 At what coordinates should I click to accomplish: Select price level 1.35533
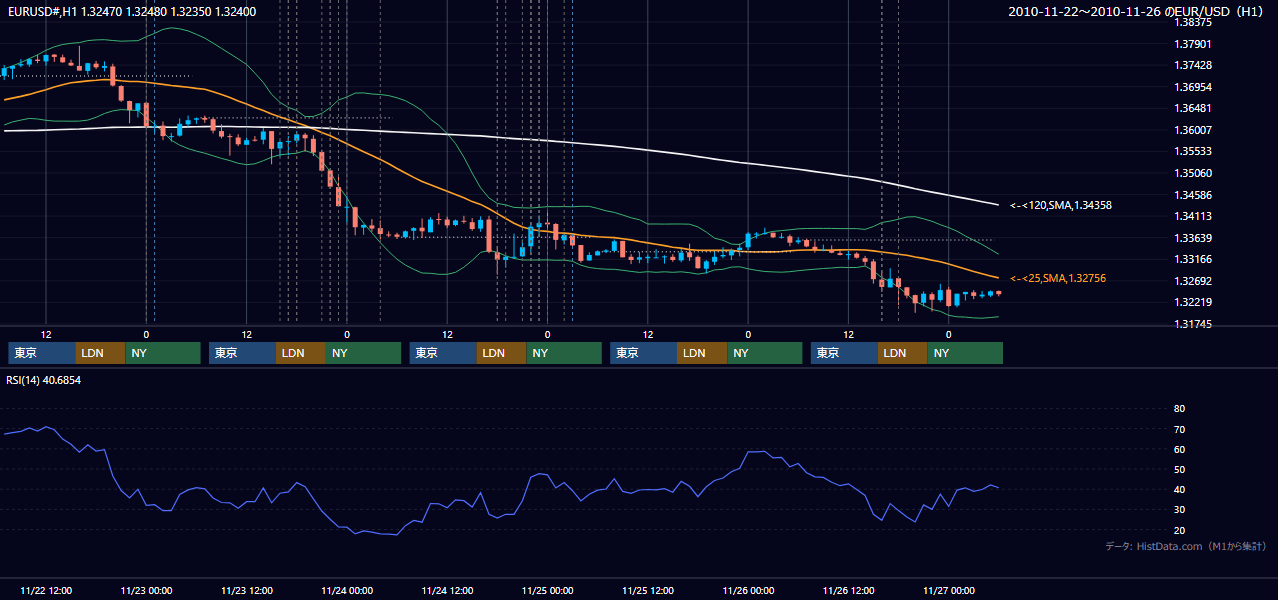[x=1193, y=151]
